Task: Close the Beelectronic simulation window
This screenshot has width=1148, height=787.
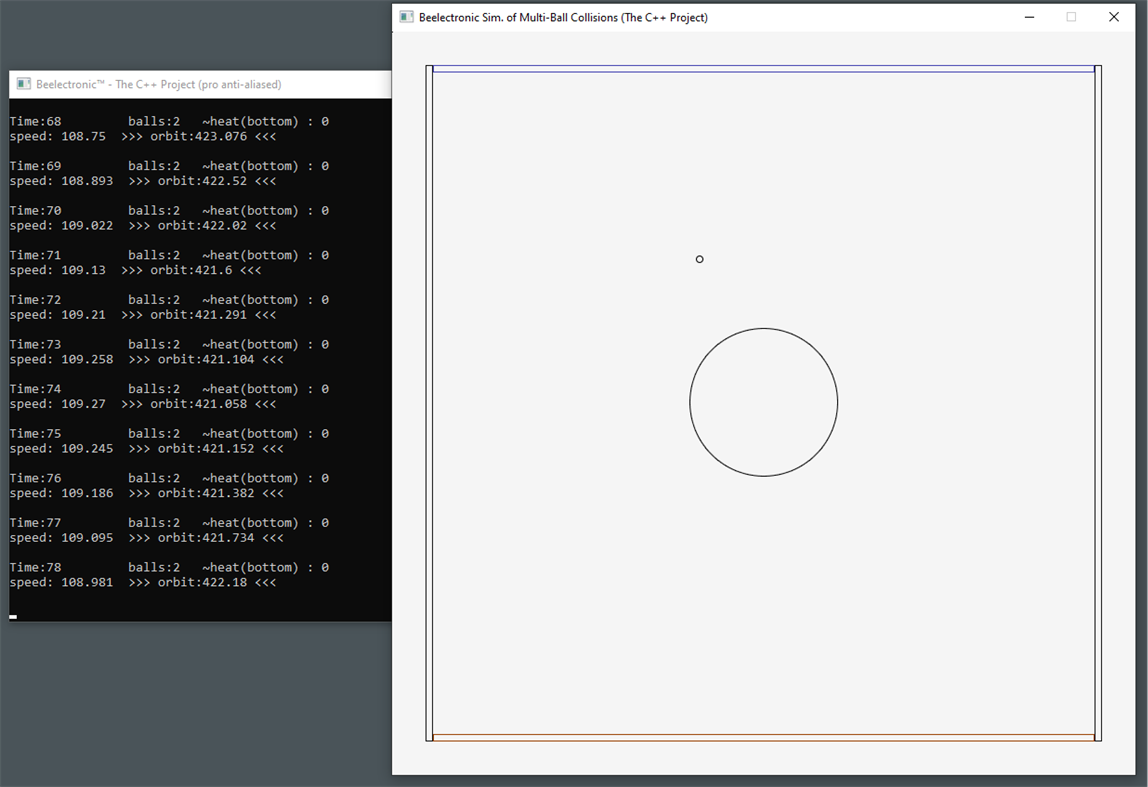Action: [1113, 17]
